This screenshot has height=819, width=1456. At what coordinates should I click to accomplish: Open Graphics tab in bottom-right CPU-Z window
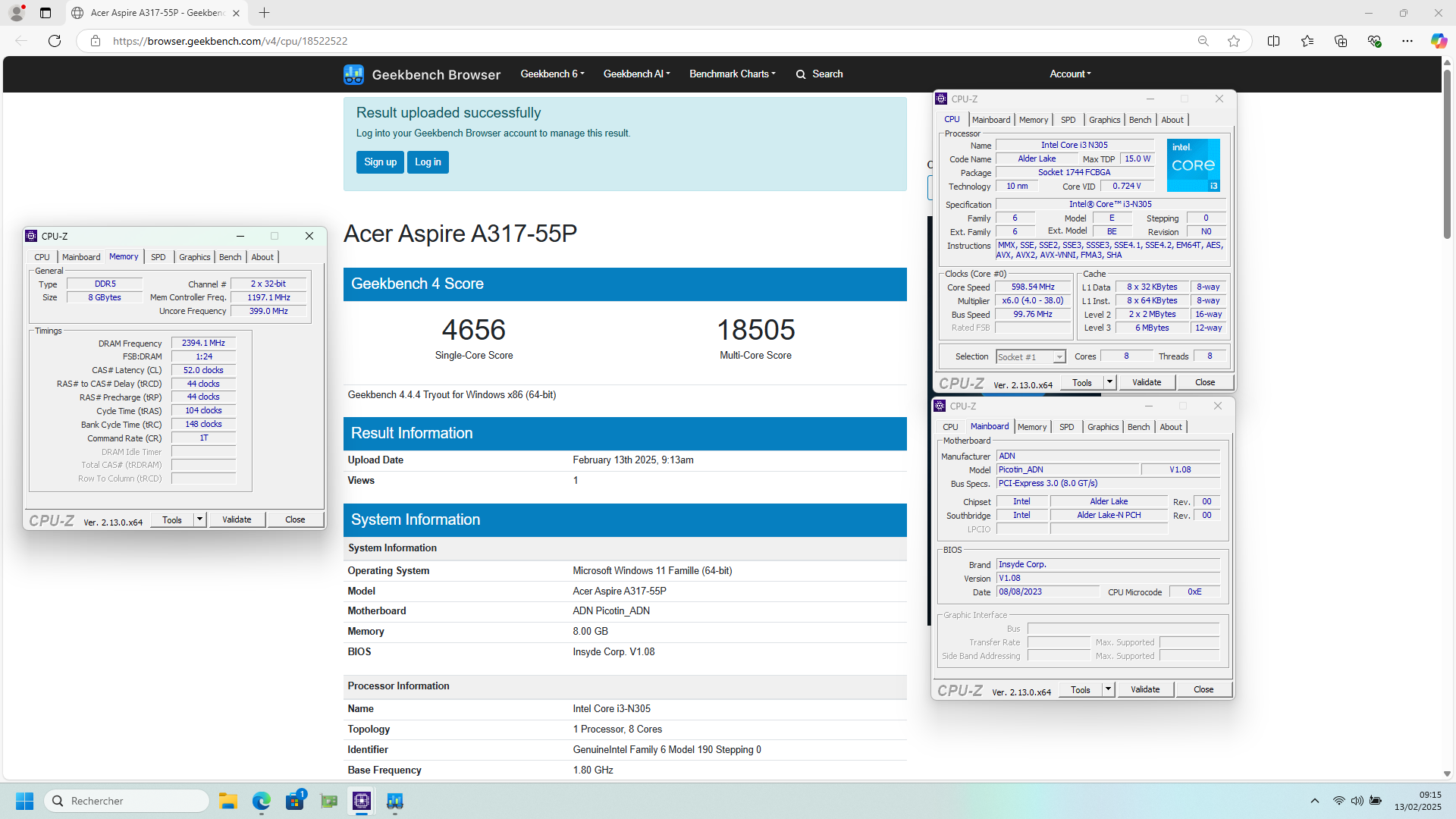tap(1103, 427)
